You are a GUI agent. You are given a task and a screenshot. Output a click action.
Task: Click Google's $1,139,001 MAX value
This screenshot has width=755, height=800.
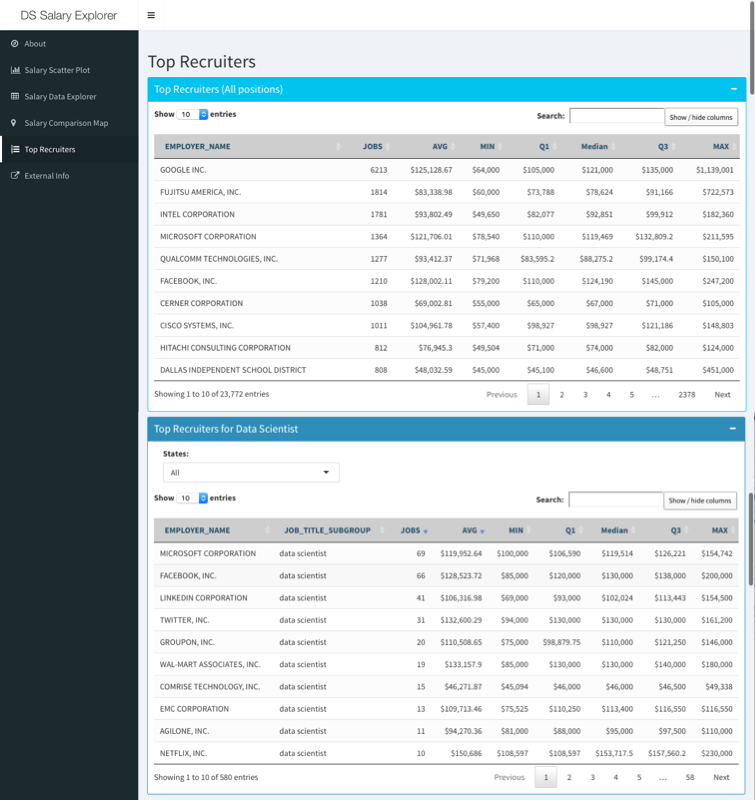pyautogui.click(x=715, y=170)
